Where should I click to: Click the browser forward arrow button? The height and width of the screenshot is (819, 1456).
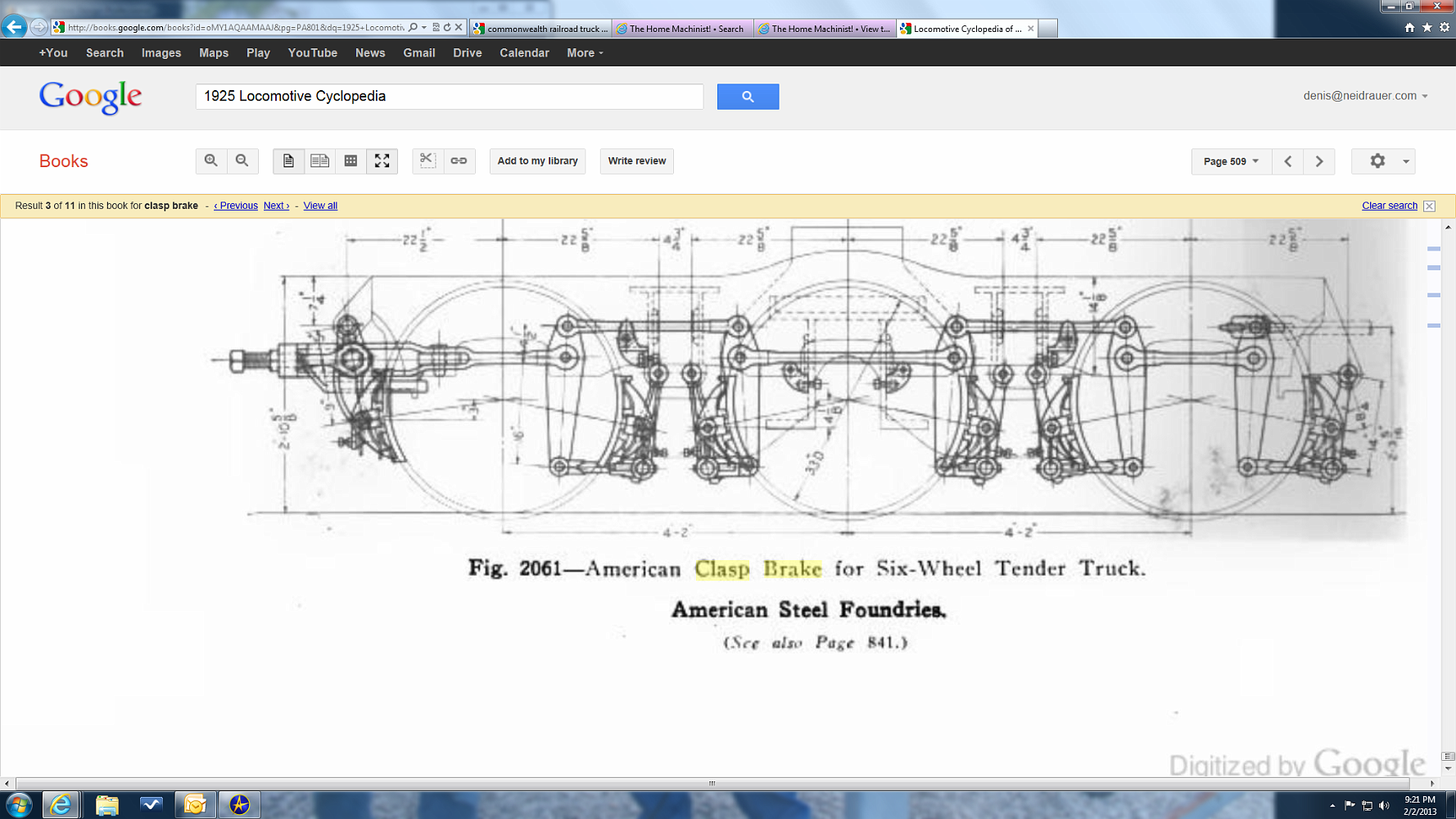pos(38,27)
